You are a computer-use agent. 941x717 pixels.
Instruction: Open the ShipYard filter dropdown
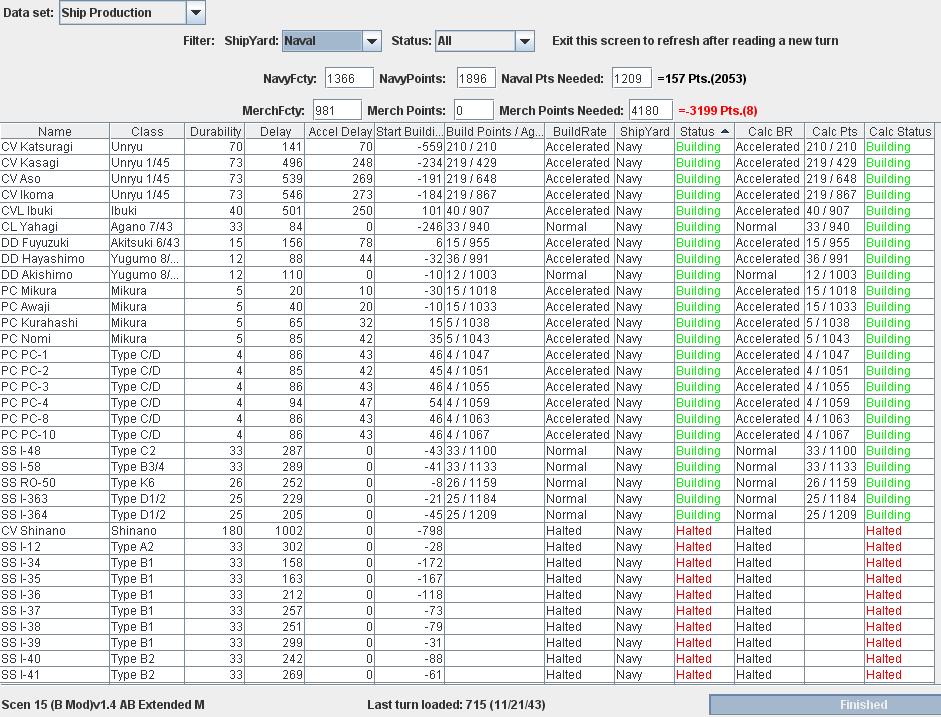coord(371,41)
